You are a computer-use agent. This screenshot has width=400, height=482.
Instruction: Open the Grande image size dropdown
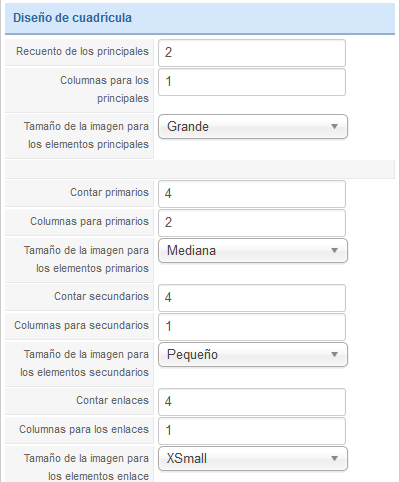coord(253,127)
